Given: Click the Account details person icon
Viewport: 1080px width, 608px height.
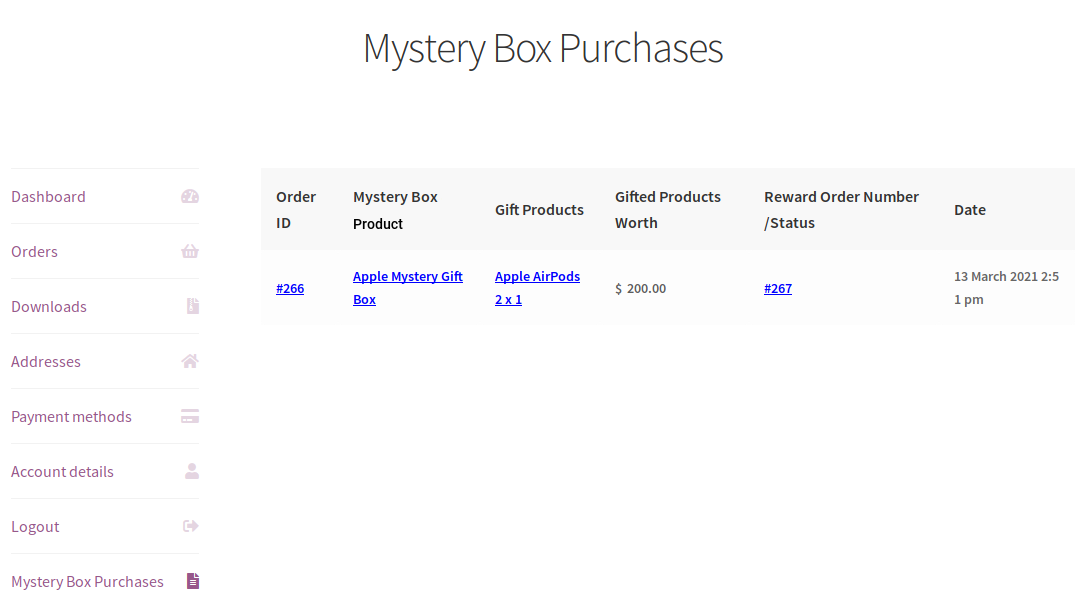Looking at the screenshot, I should coord(192,471).
